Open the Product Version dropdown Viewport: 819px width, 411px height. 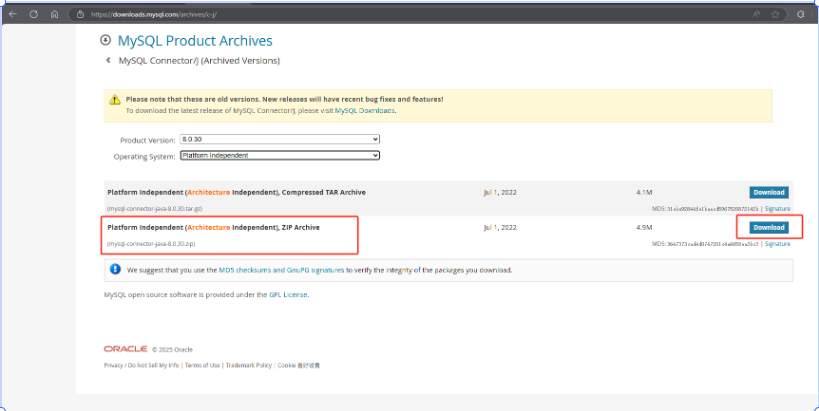[280, 139]
